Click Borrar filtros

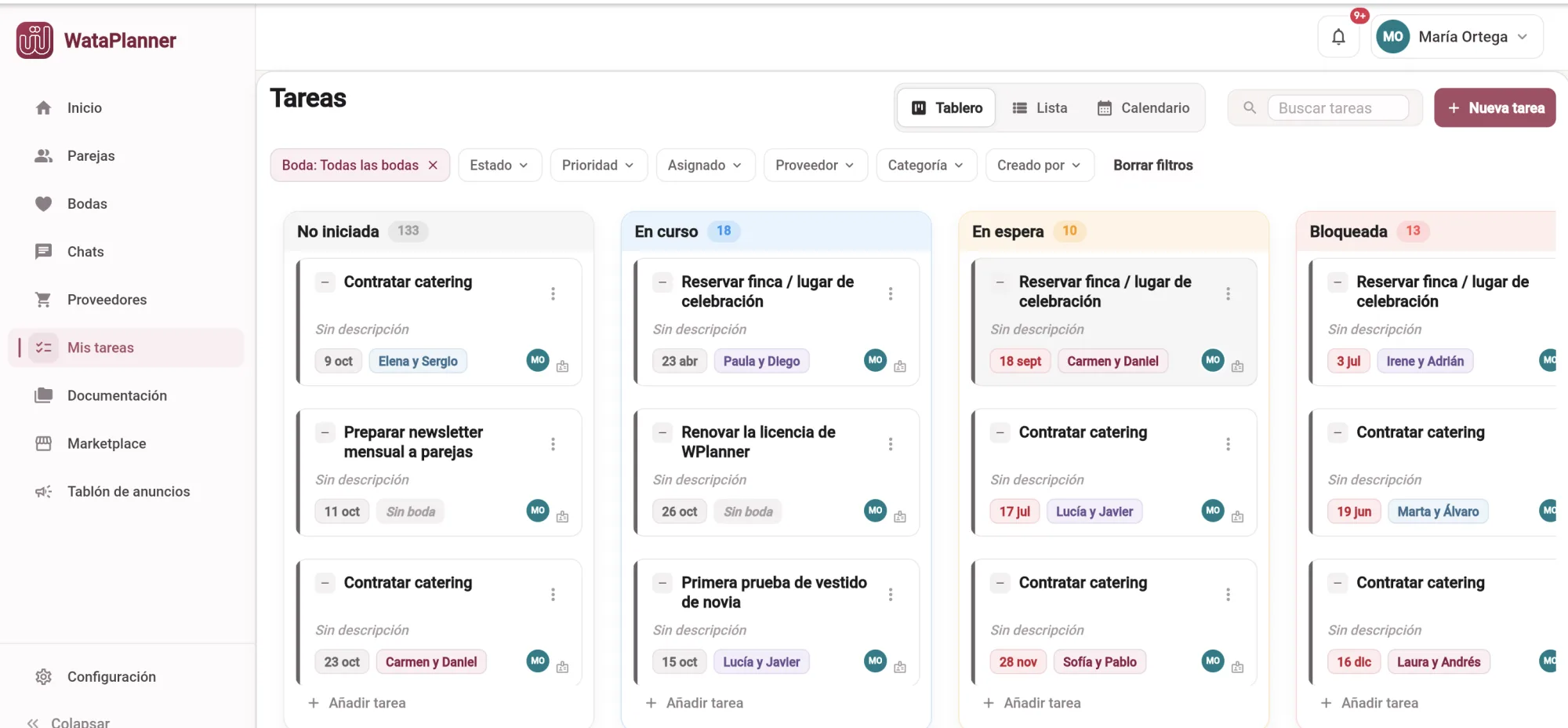coord(1153,165)
